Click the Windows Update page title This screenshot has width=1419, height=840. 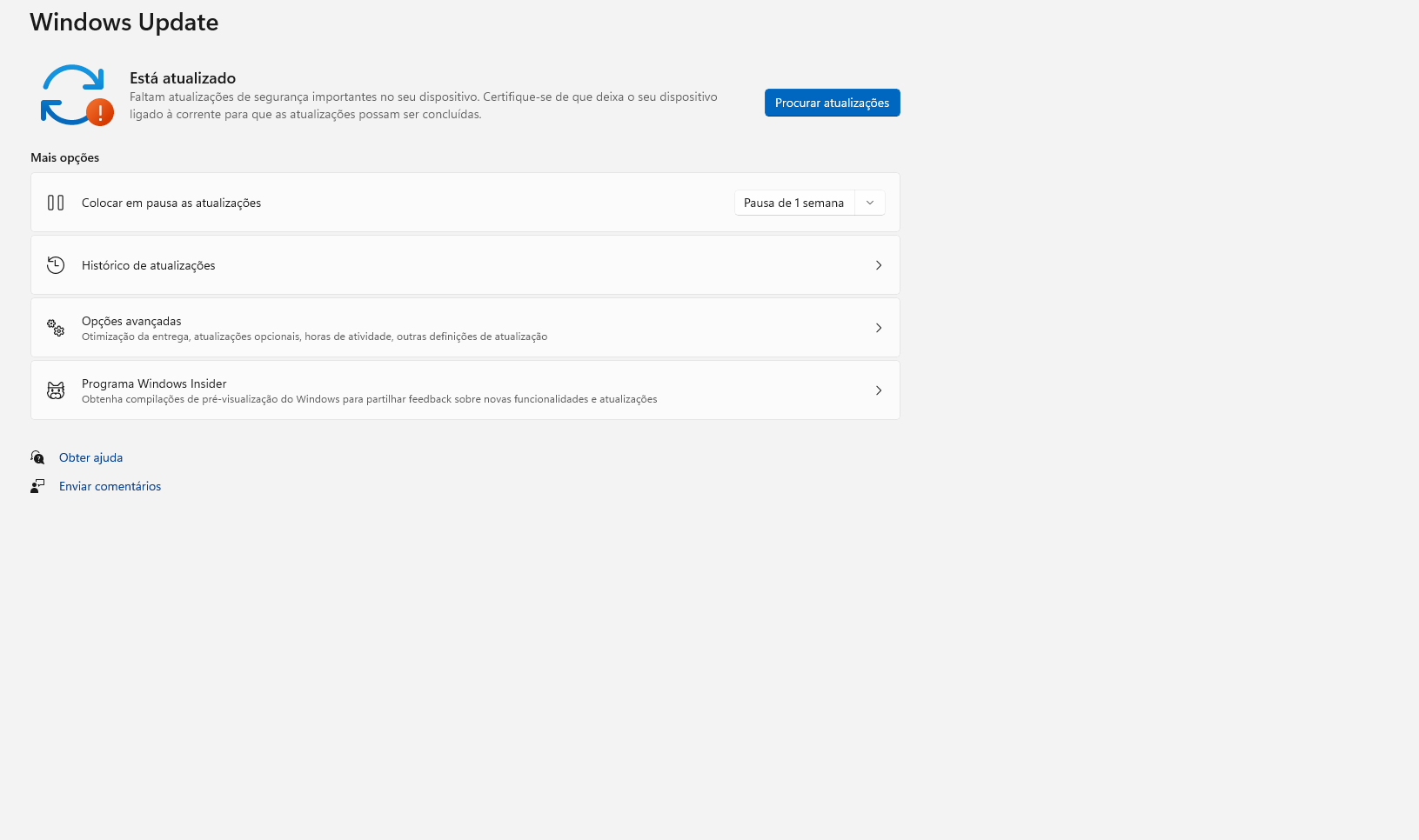pyautogui.click(x=124, y=22)
